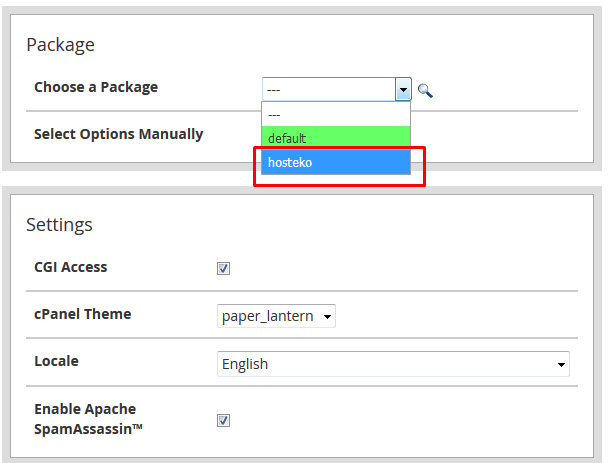Click the Enable Apache SpamAssassin label
610x463 pixels.
pyautogui.click(x=89, y=419)
